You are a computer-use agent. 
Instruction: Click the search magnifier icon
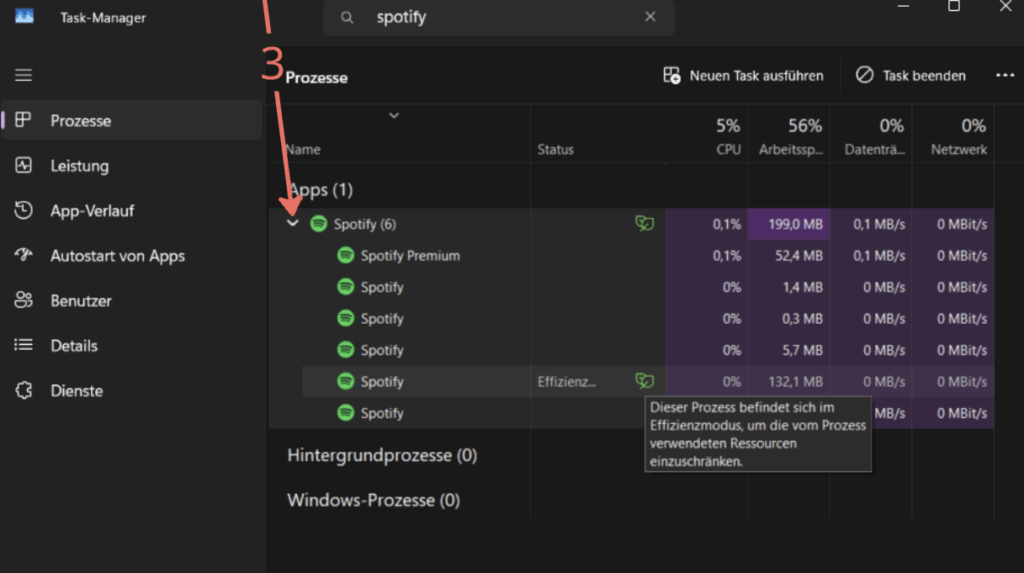click(x=347, y=18)
